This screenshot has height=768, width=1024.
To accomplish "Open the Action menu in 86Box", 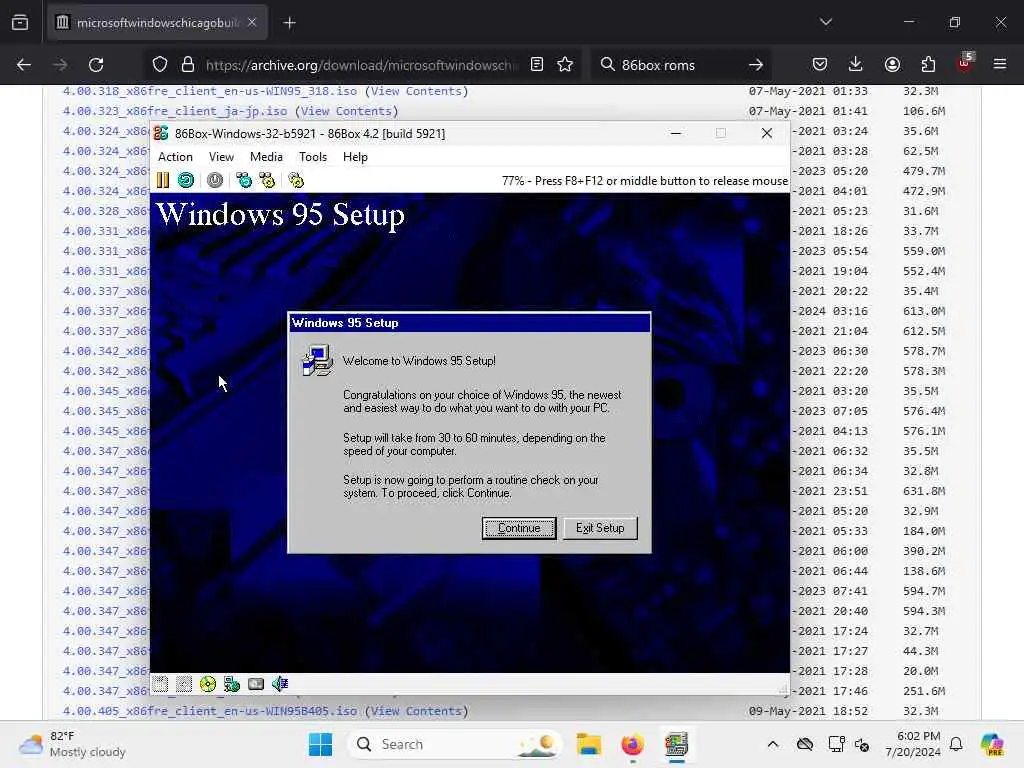I will [x=175, y=157].
